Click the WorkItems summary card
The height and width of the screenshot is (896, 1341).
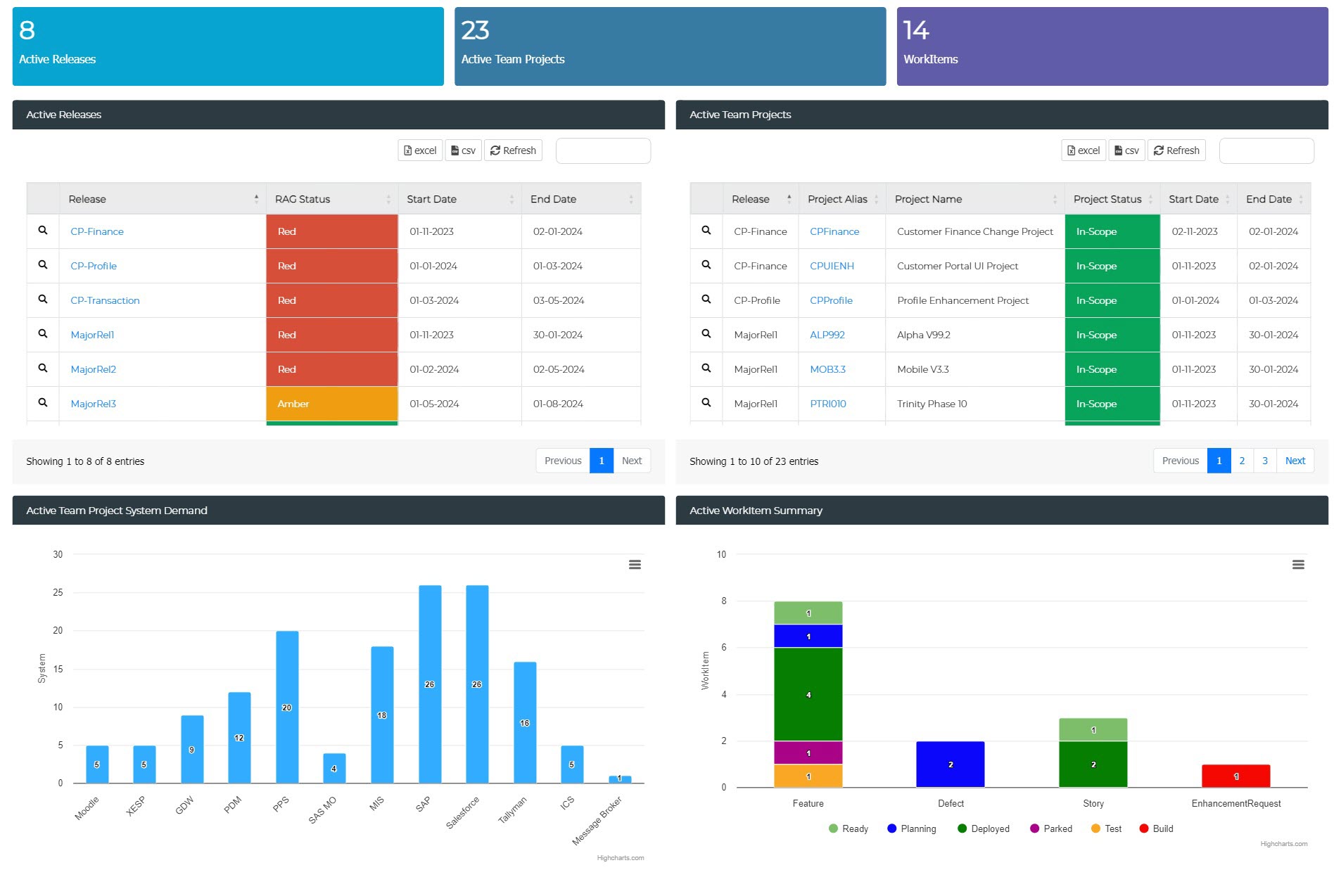1112,46
